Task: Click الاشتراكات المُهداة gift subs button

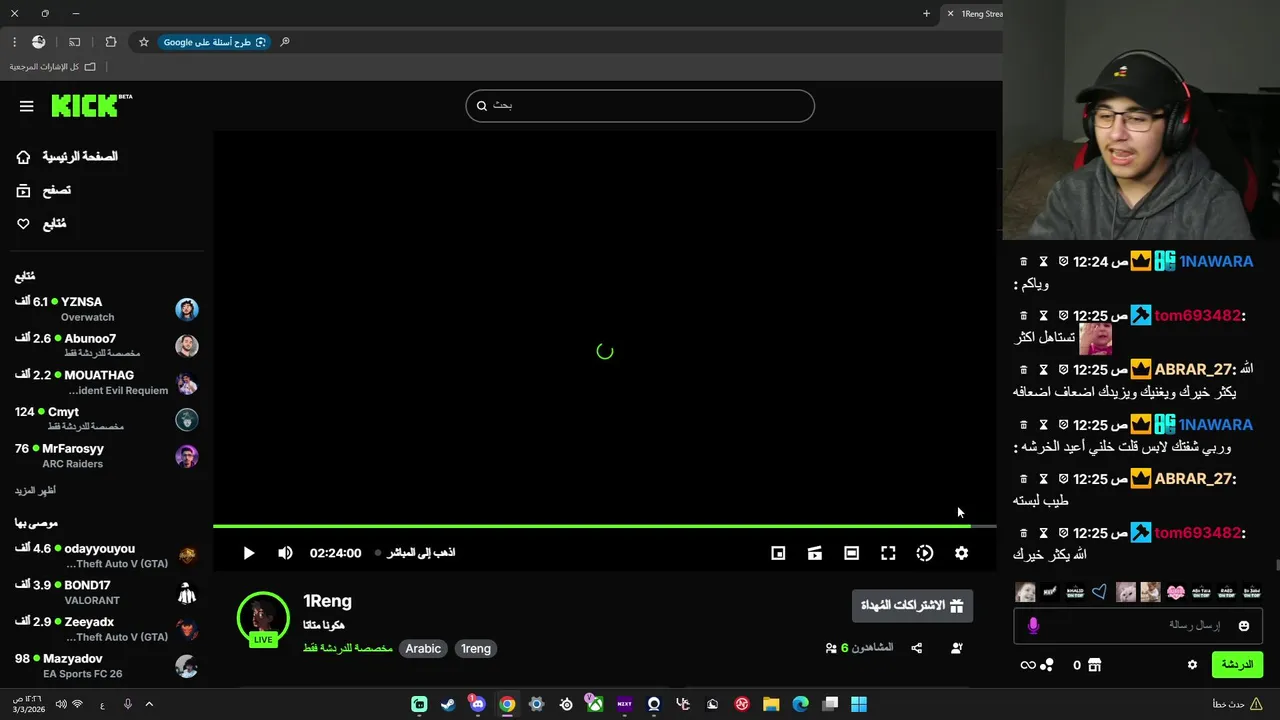Action: 912,606
